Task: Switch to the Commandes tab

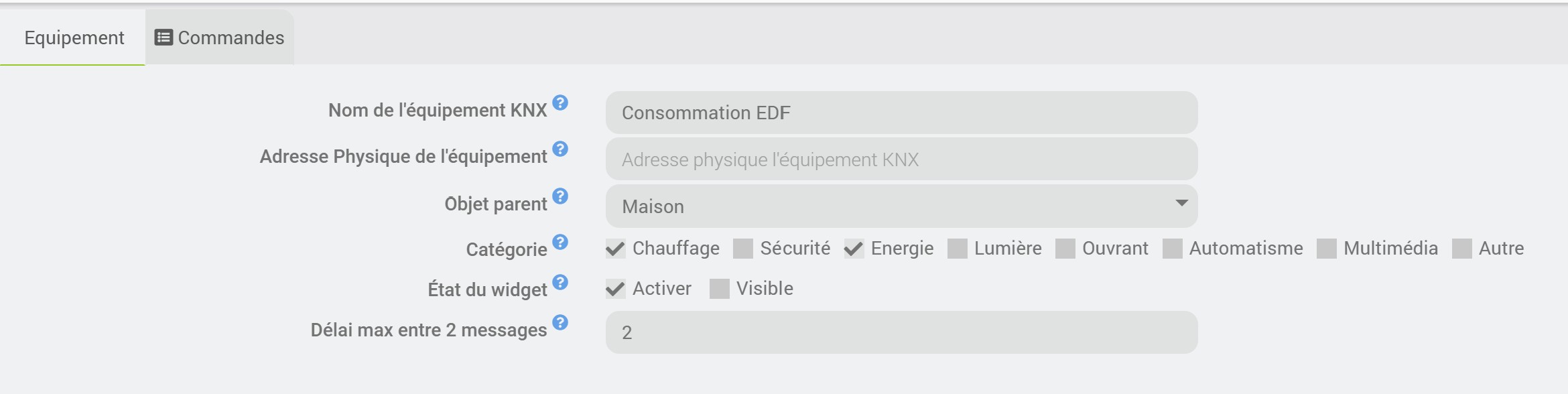Action: [220, 38]
